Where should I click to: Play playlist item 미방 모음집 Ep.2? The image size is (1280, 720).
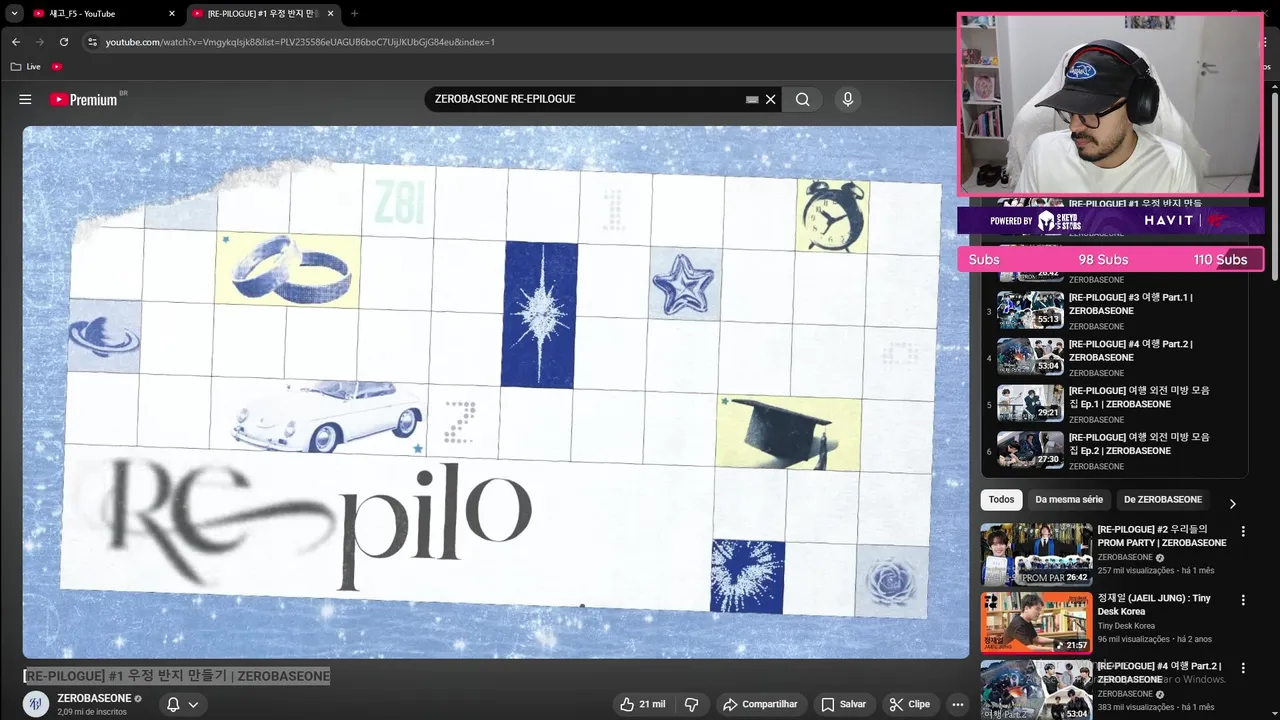(x=1114, y=450)
